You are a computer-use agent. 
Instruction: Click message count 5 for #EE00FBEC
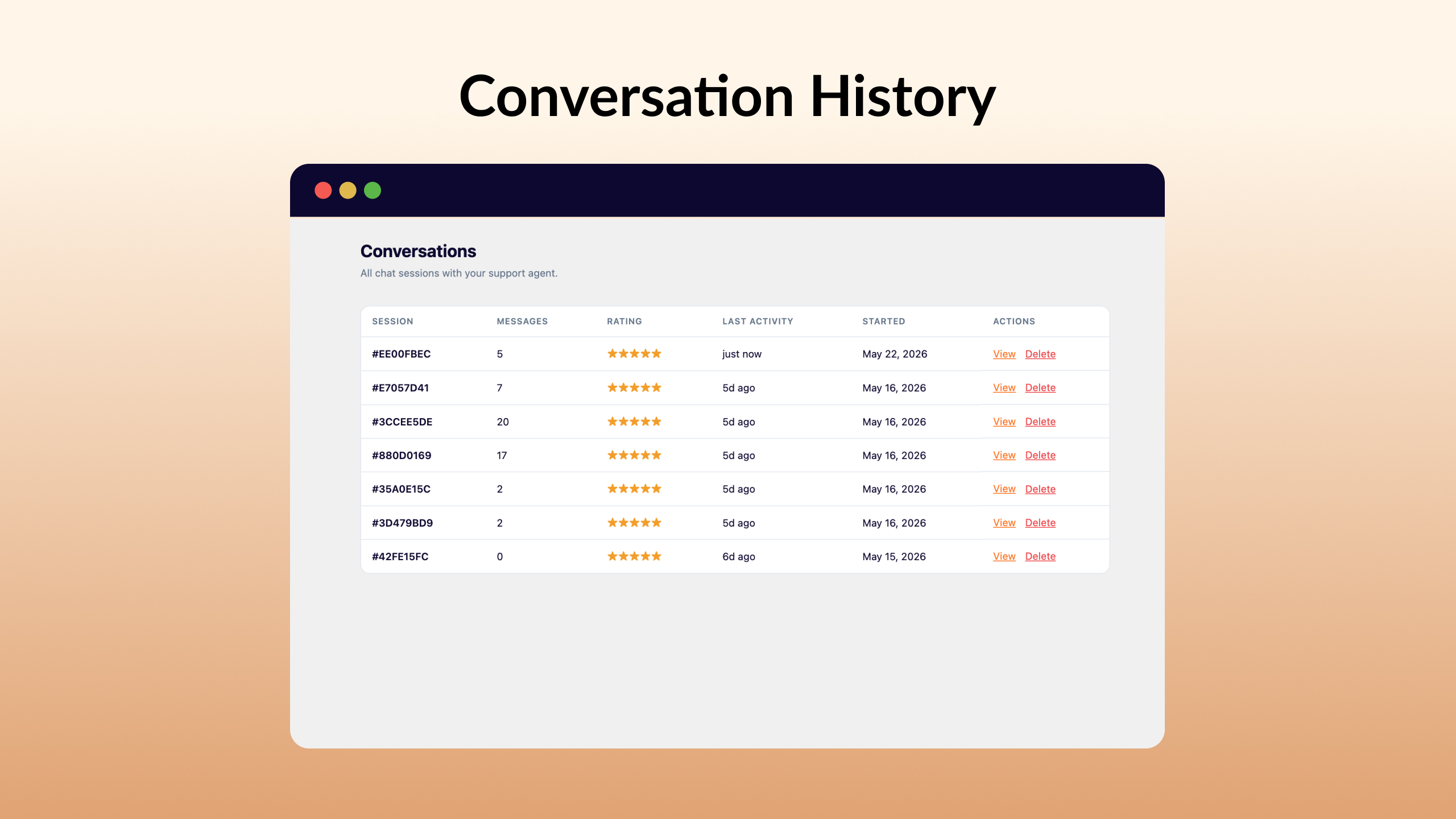pos(499,354)
